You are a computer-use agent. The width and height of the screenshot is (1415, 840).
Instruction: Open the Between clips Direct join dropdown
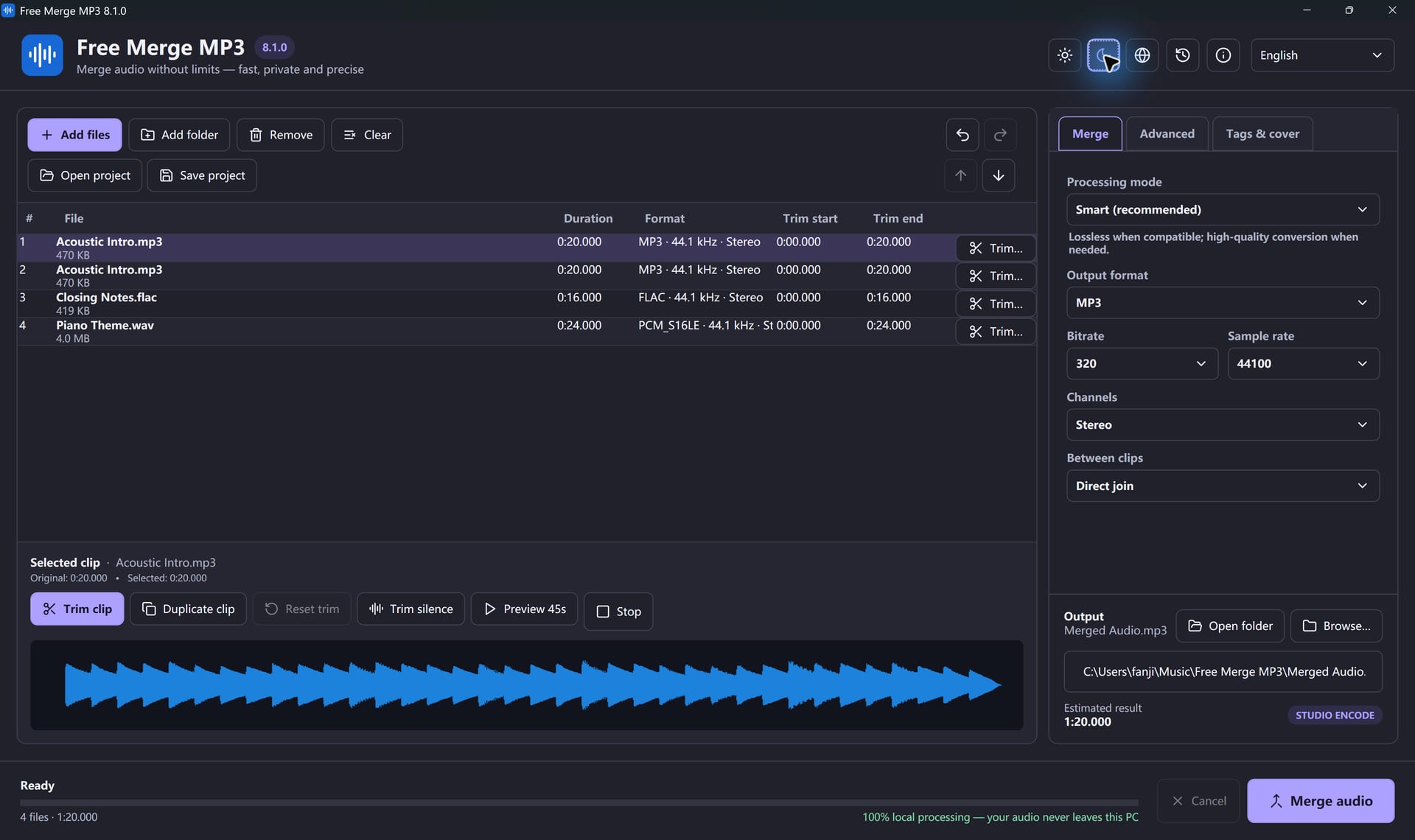(x=1223, y=486)
